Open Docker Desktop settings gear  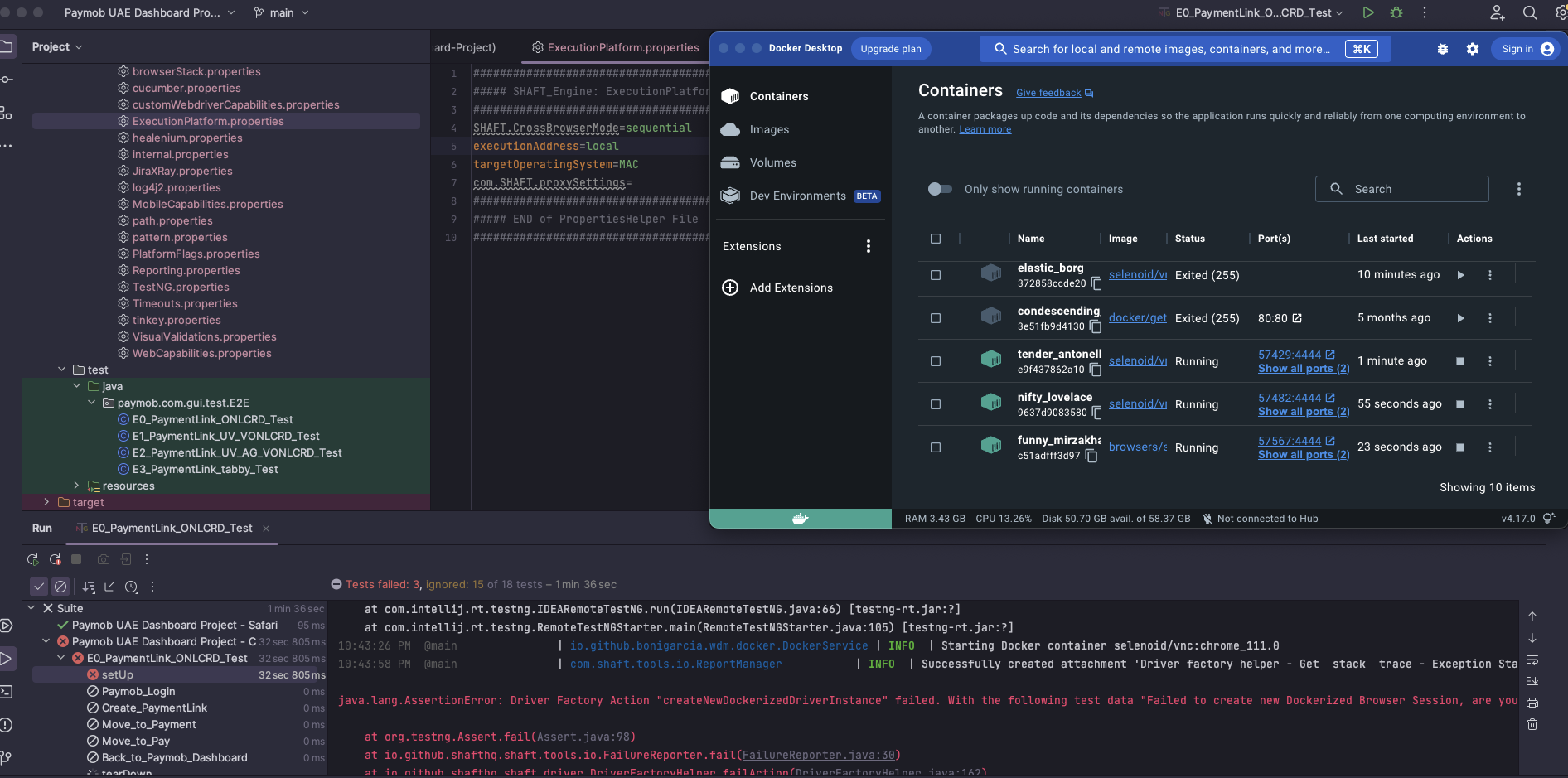pos(1473,49)
